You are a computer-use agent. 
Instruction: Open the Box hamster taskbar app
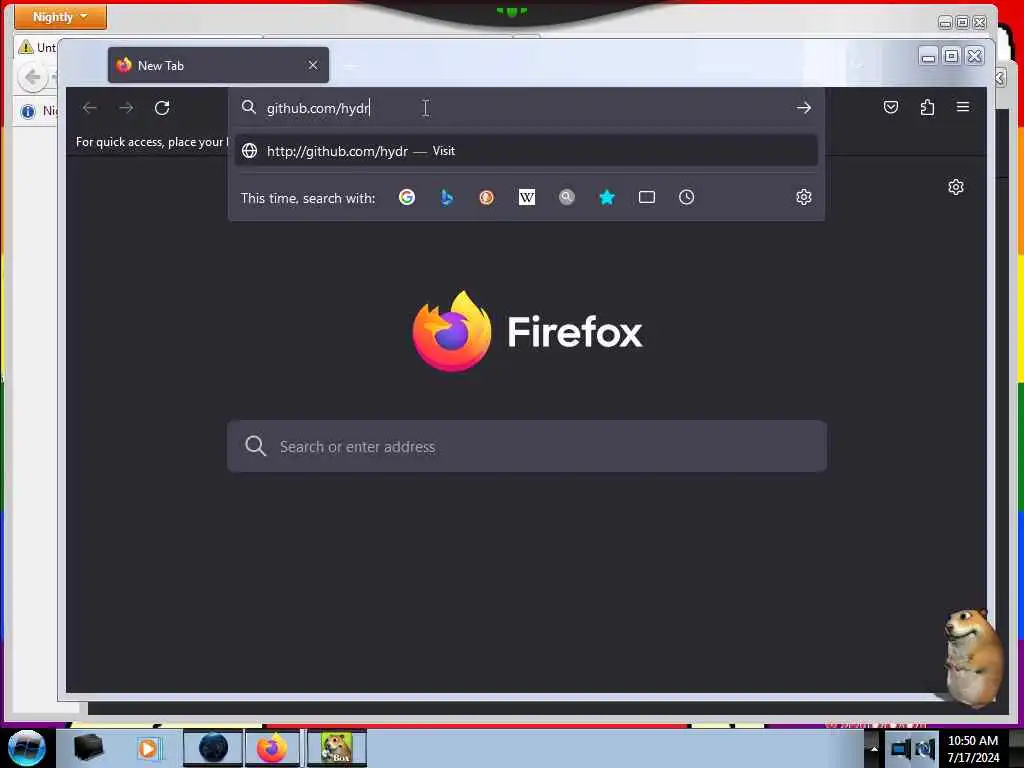[336, 748]
